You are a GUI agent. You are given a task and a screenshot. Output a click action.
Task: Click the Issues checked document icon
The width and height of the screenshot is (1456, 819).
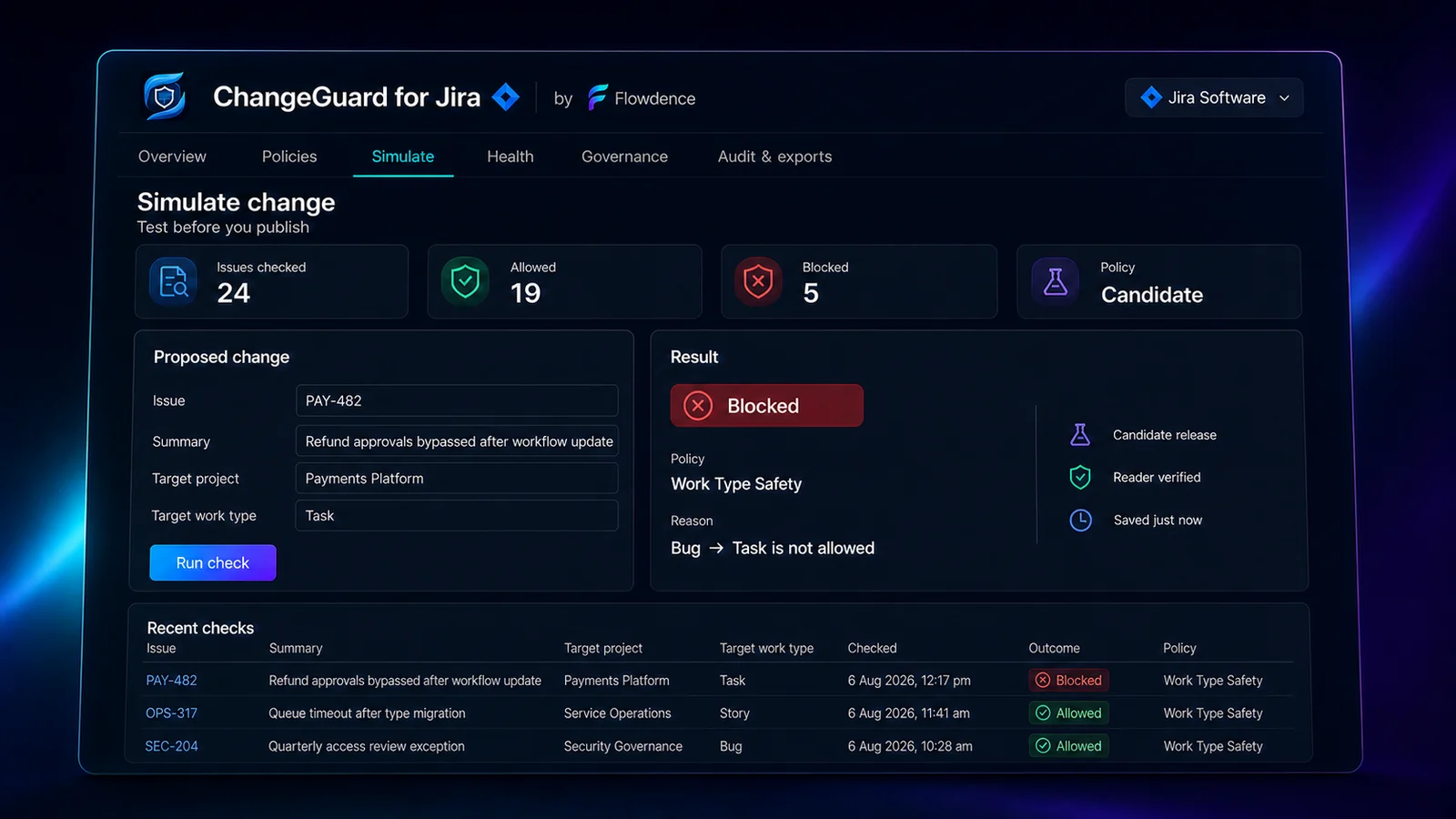coord(173,281)
